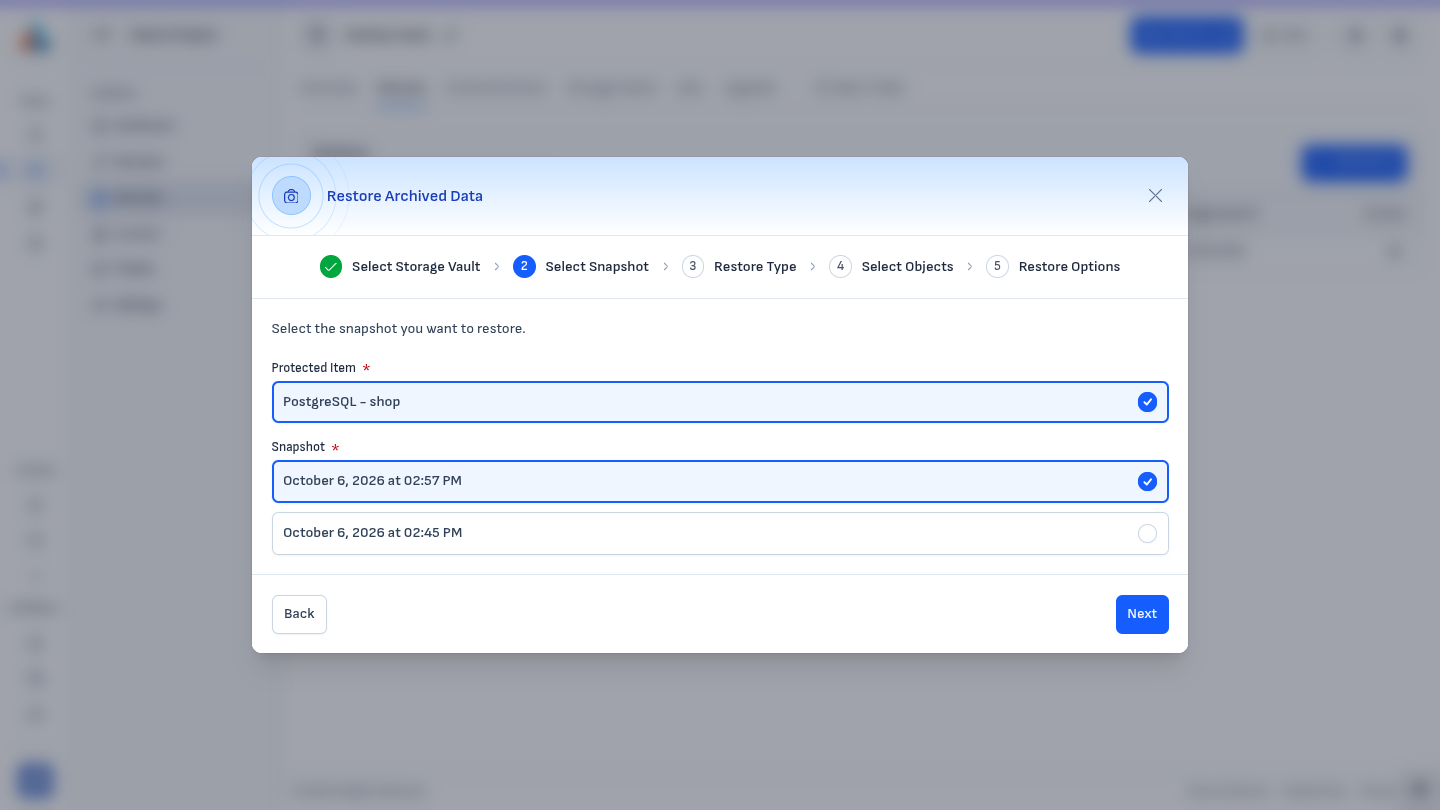Continue with the Next button
This screenshot has width=1440, height=810.
1142,614
